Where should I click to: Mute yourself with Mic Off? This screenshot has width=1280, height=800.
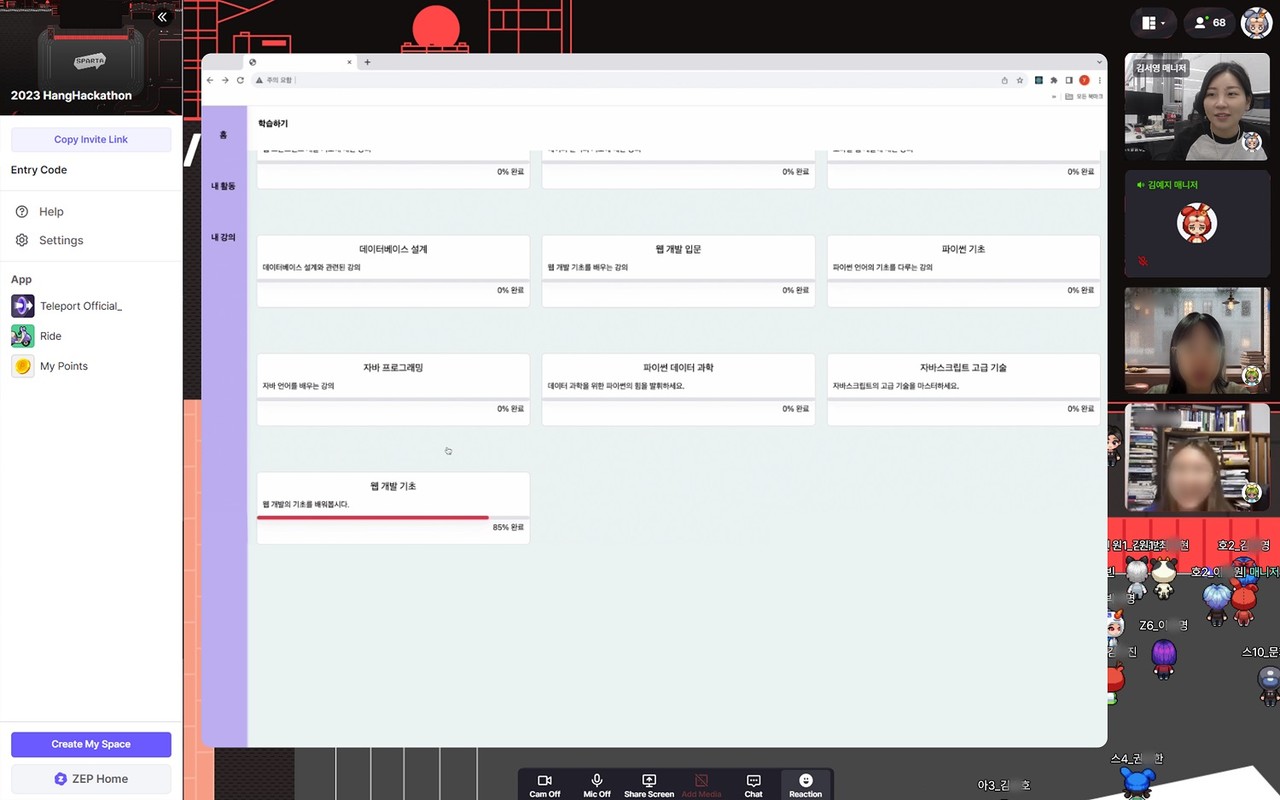[x=596, y=784]
